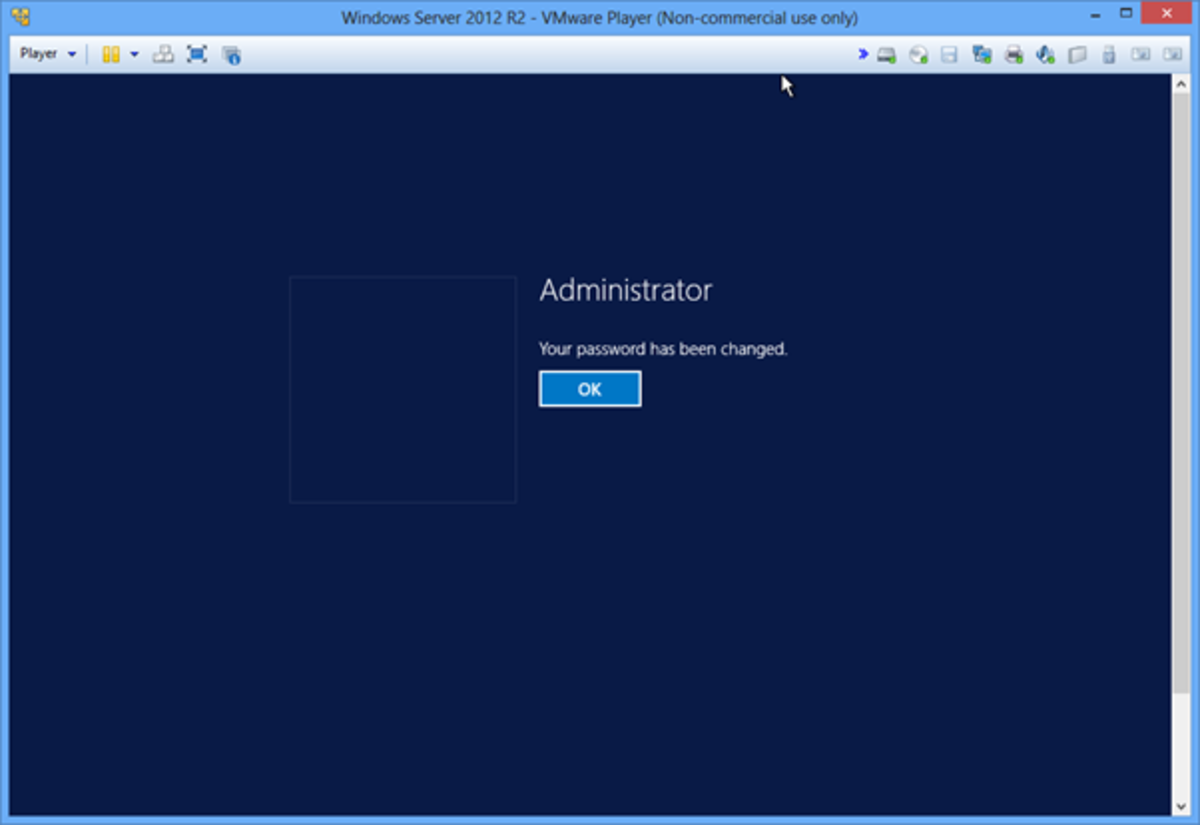
Task: Click the floppy drive device icon
Action: (x=950, y=55)
